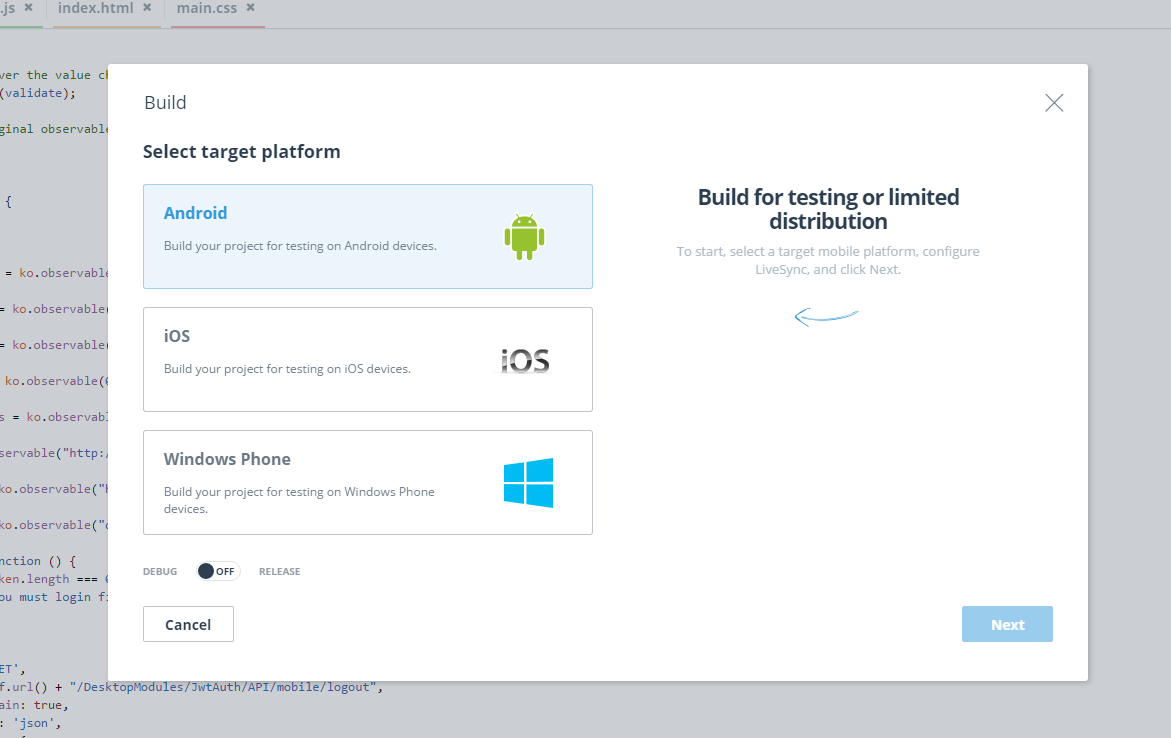The width and height of the screenshot is (1171, 738).
Task: Click the green Android robot icon
Action: click(524, 237)
